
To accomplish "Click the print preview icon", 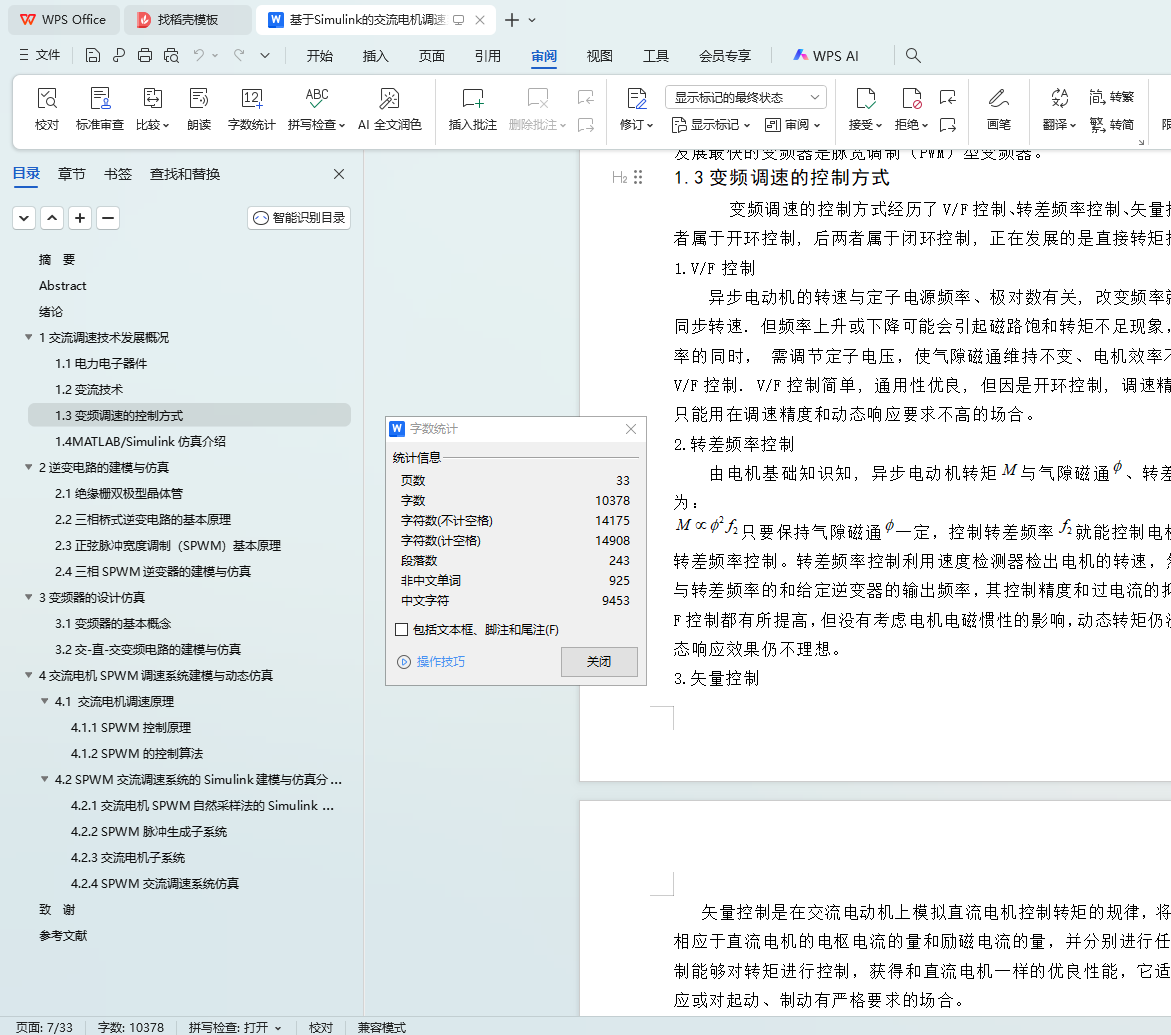I will click(171, 55).
